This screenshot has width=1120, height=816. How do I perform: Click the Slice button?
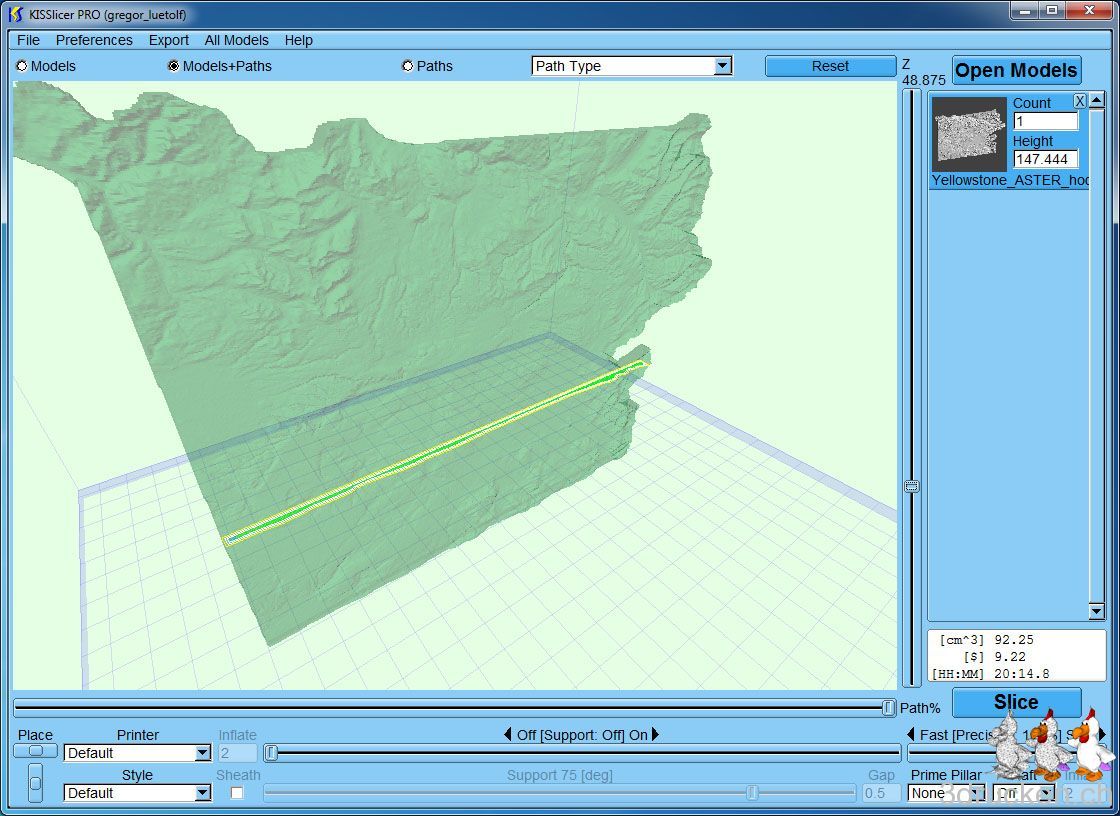pyautogui.click(x=1015, y=702)
